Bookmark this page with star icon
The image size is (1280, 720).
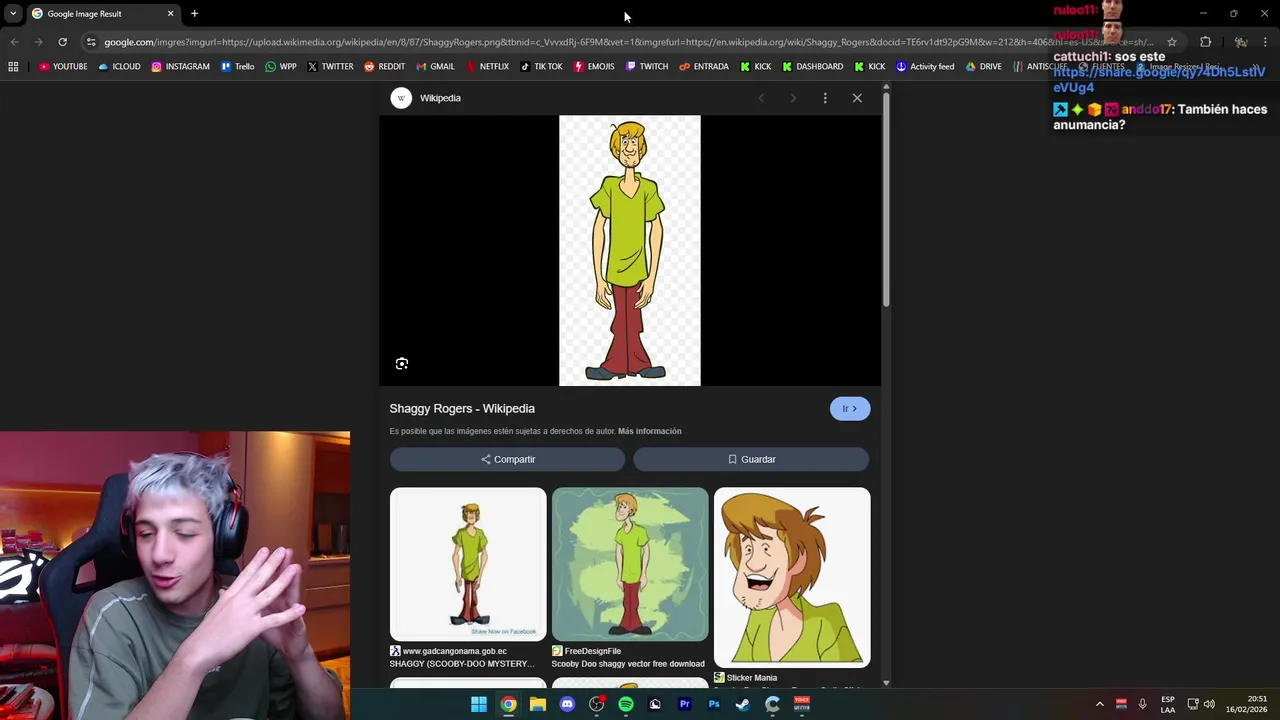[1172, 42]
